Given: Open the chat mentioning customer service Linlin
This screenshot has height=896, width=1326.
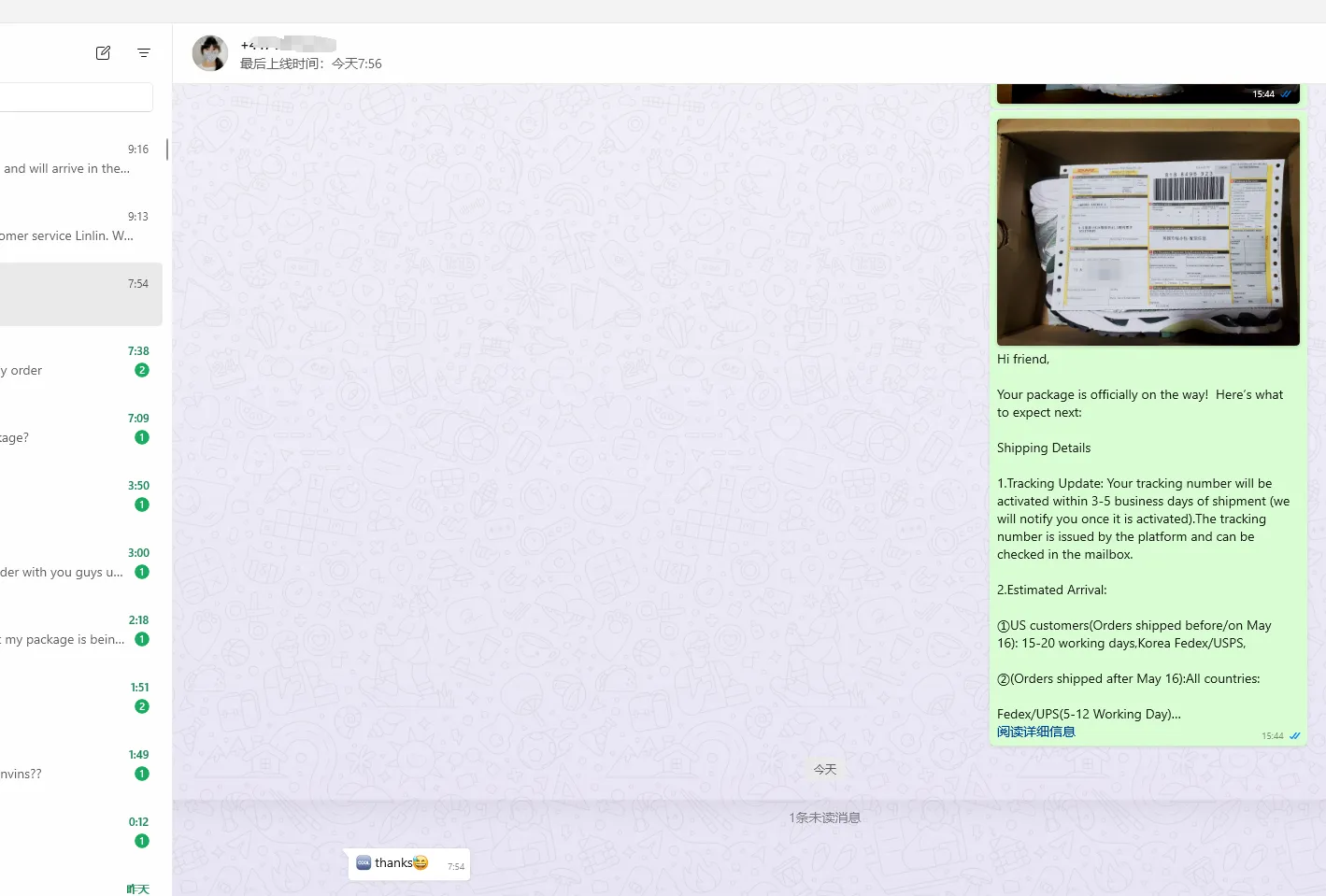Looking at the screenshot, I should pyautogui.click(x=81, y=227).
